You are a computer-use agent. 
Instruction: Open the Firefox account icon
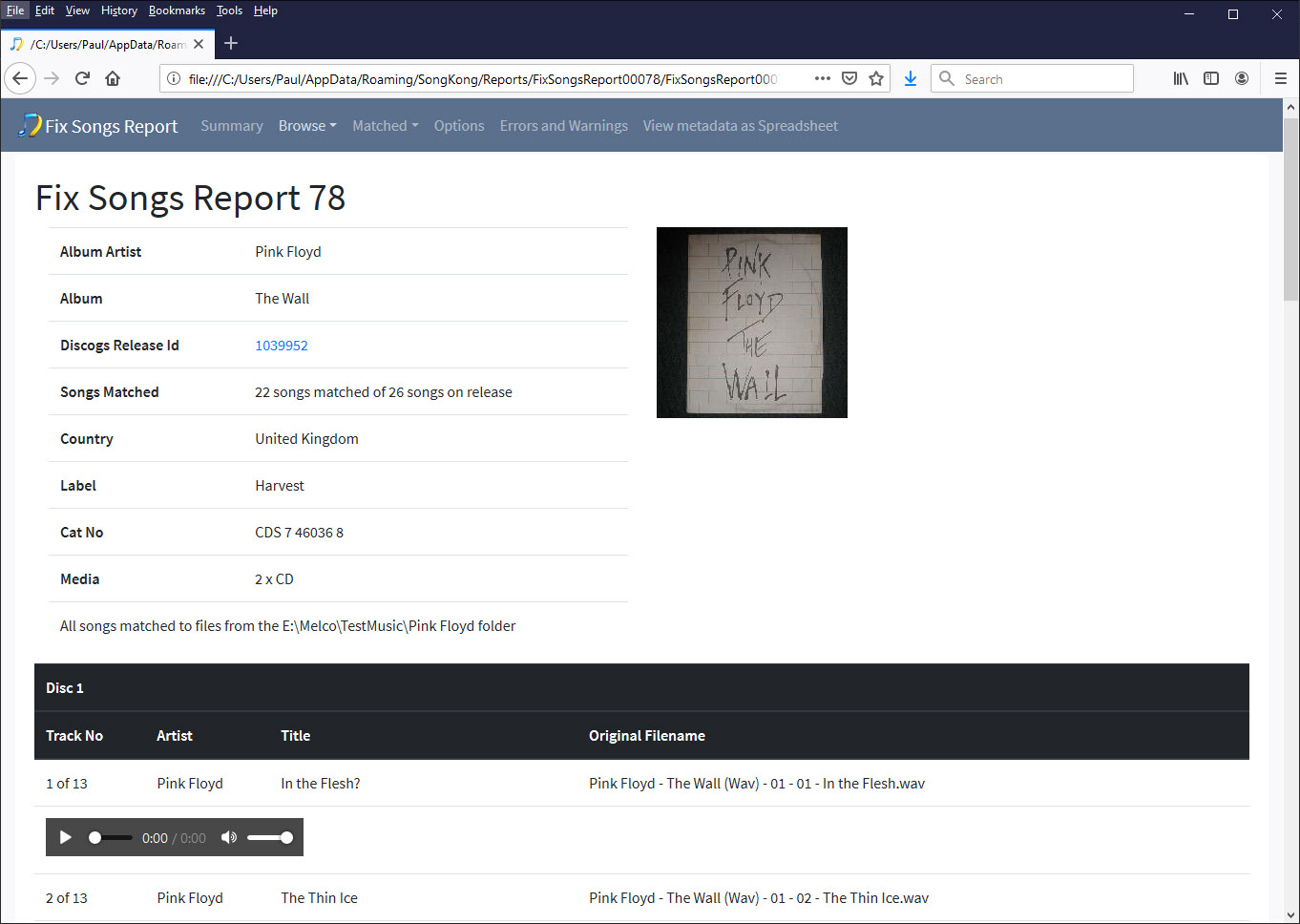1242,78
